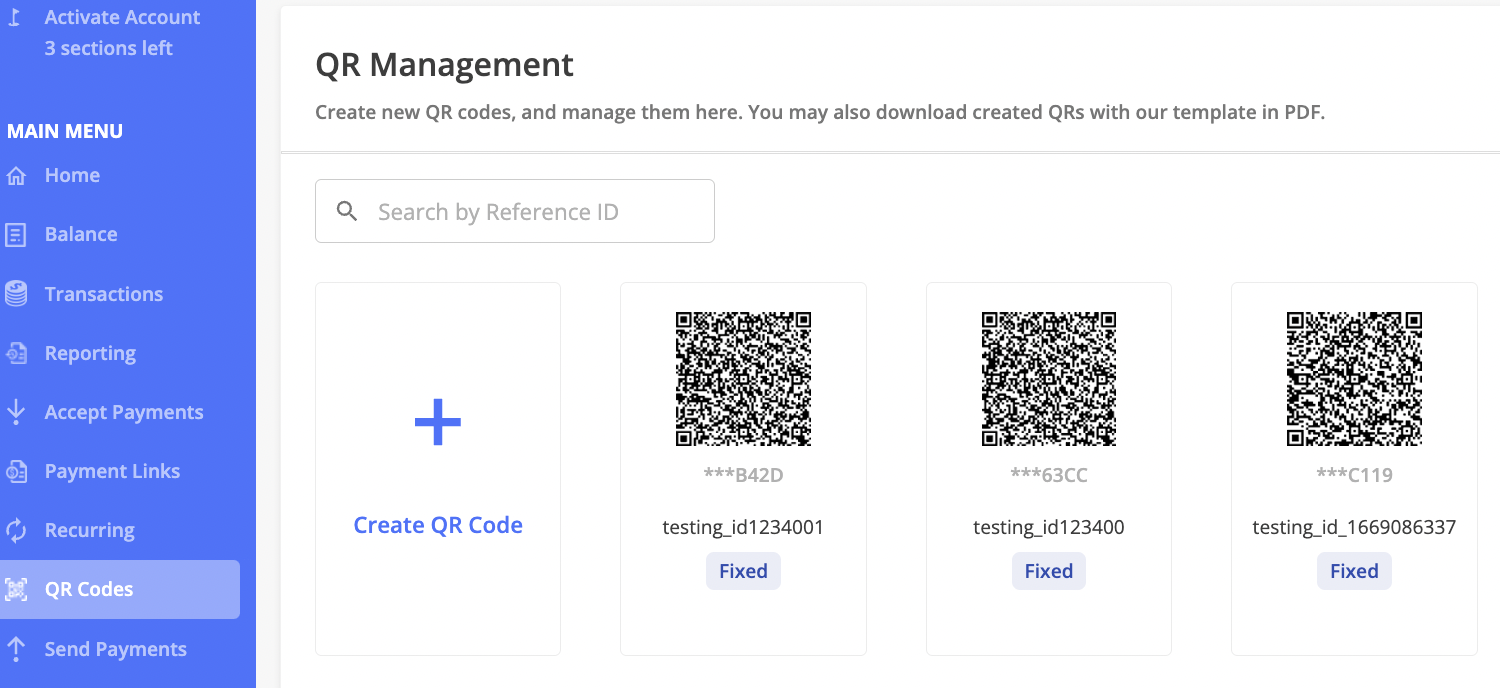Click the Reporting document icon

coord(16,353)
